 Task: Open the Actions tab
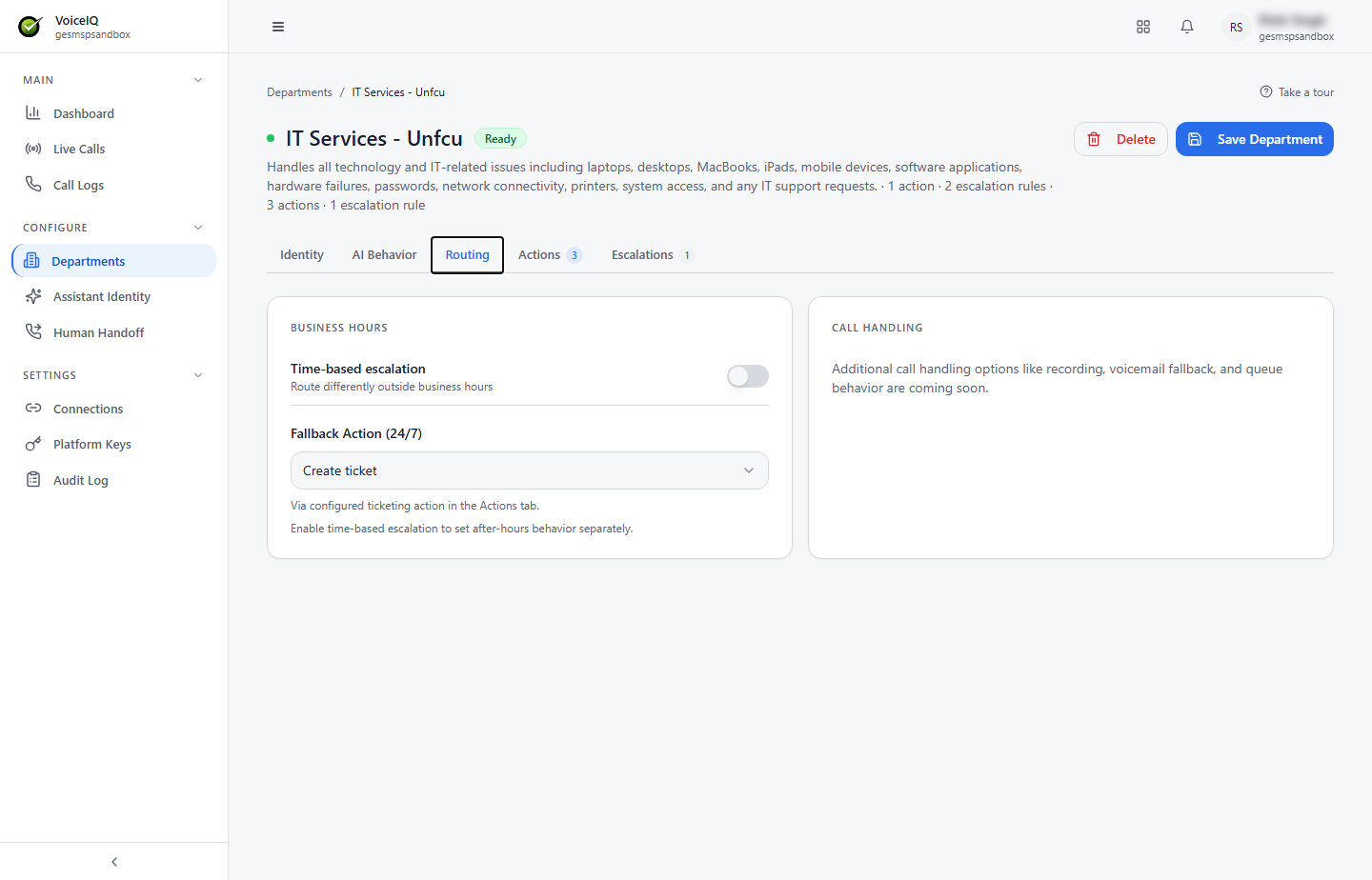[550, 255]
